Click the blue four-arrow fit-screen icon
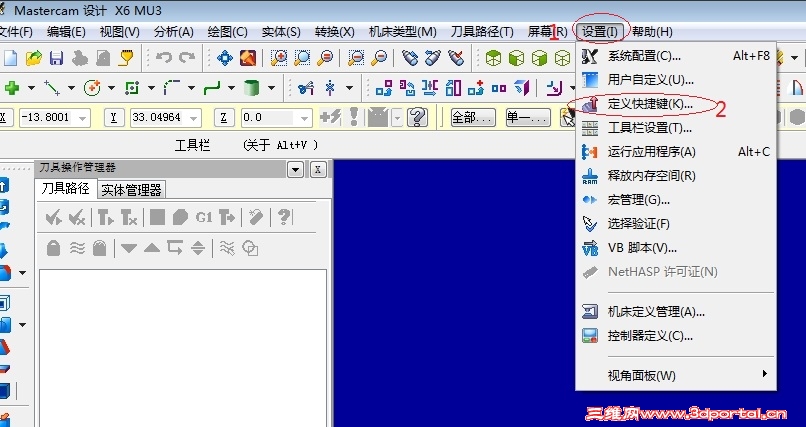806x427 pixels. click(x=225, y=58)
